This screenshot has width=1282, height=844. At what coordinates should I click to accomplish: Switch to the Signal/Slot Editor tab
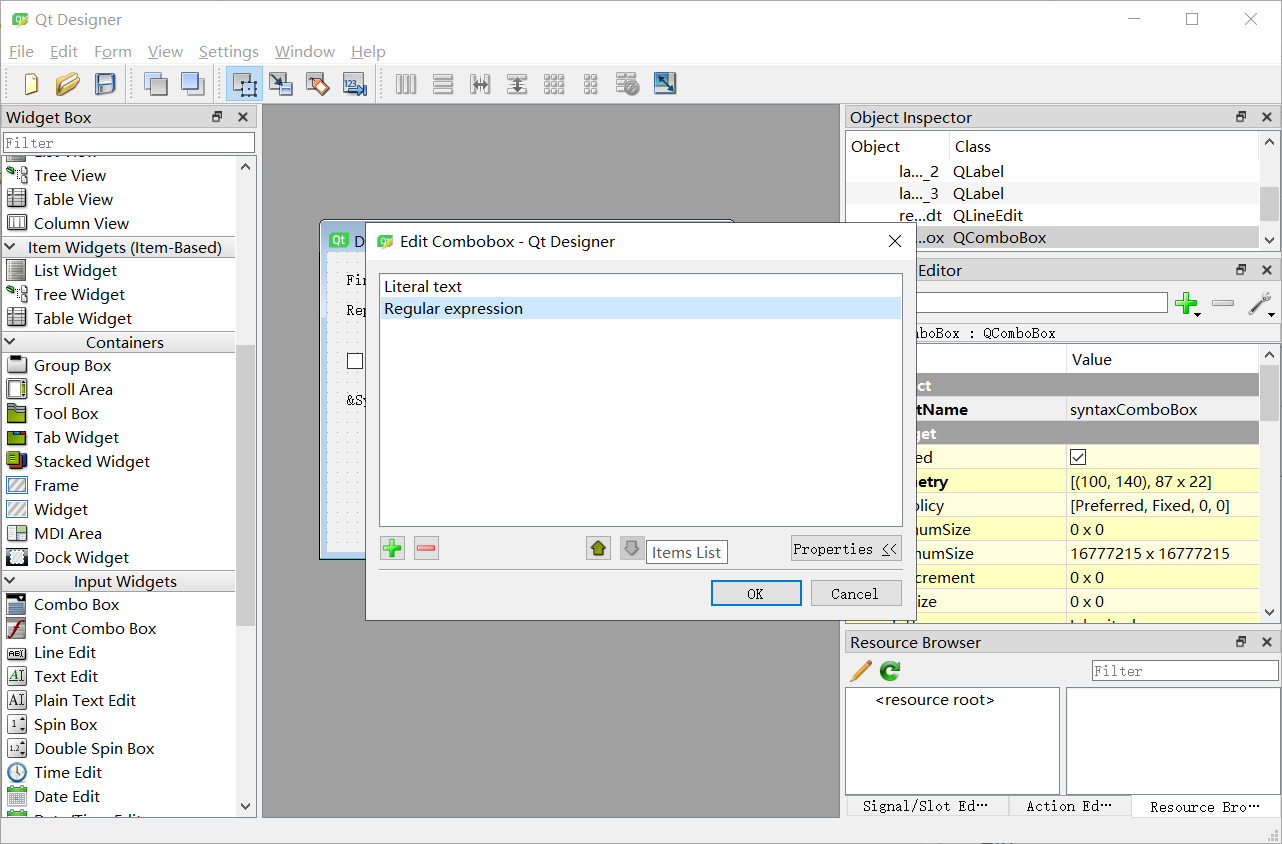point(926,806)
